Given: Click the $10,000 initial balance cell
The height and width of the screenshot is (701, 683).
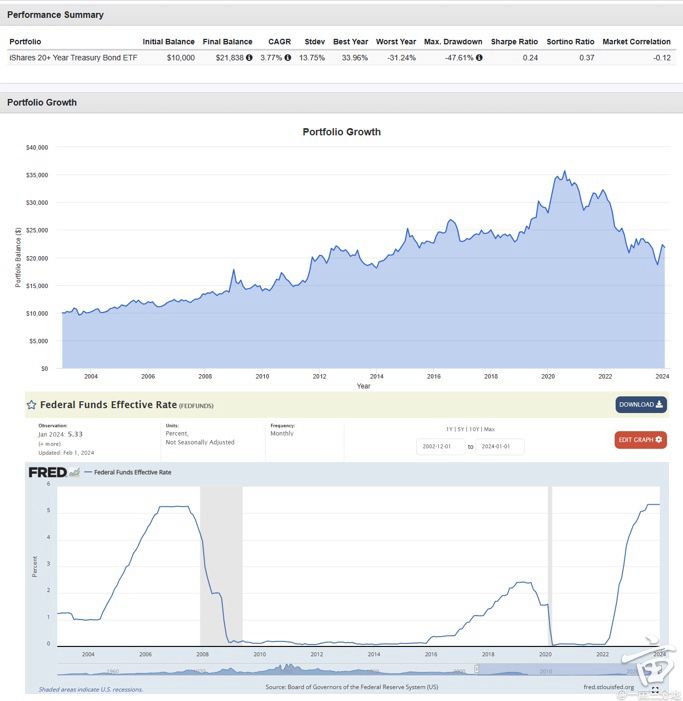Looking at the screenshot, I should [x=181, y=58].
